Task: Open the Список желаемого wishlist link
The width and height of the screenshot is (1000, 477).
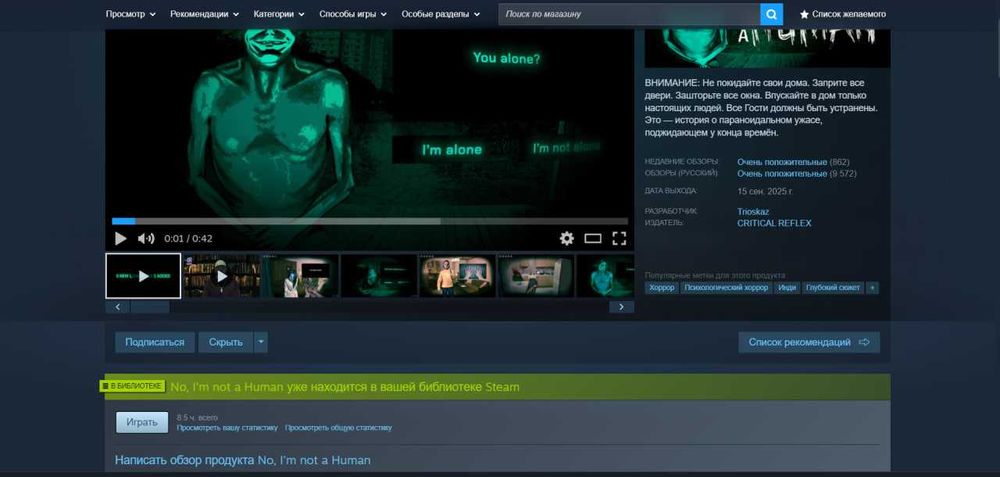Action: pos(842,14)
